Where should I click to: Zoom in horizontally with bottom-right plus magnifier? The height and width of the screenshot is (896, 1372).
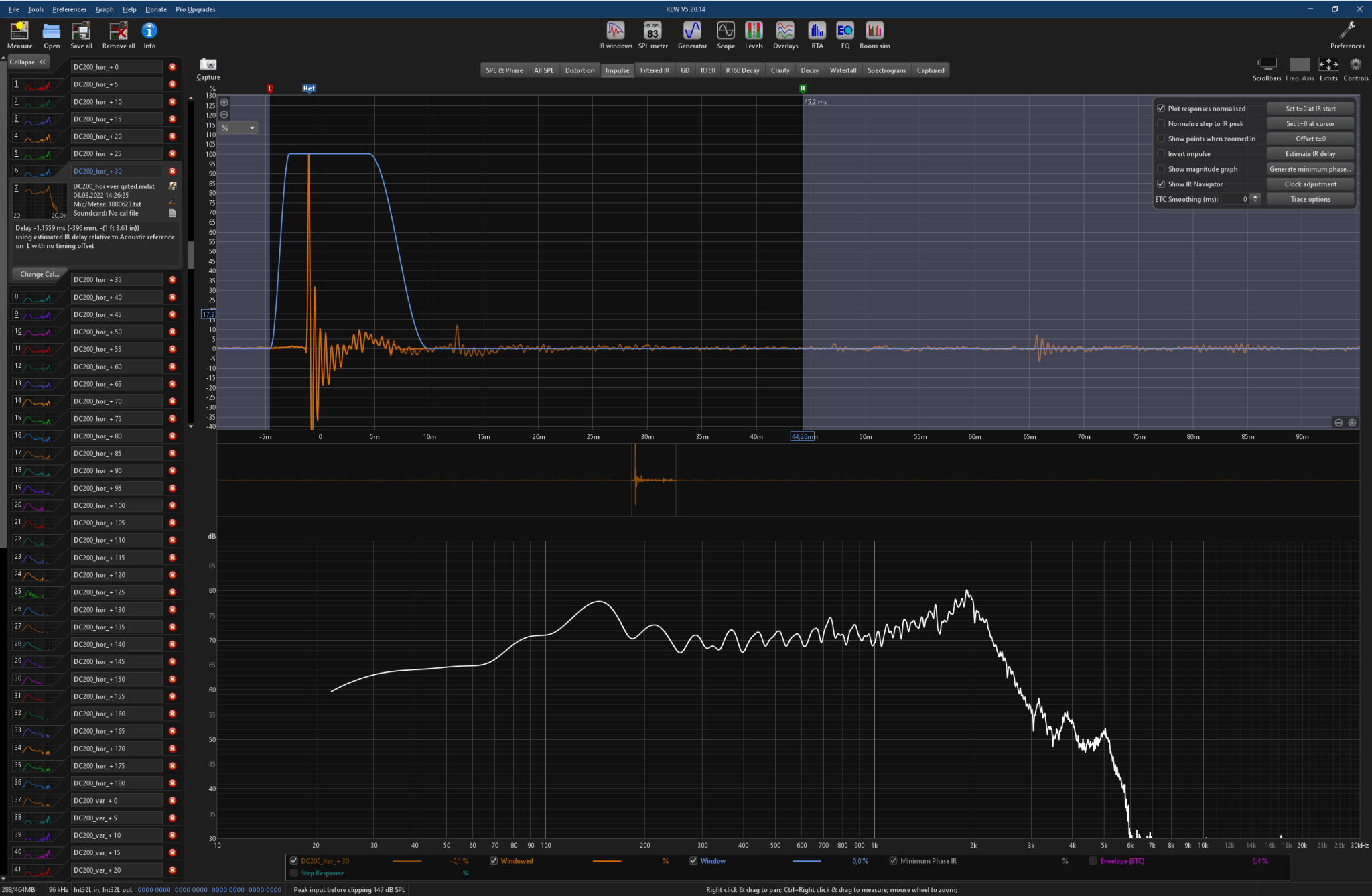pos(1352,422)
